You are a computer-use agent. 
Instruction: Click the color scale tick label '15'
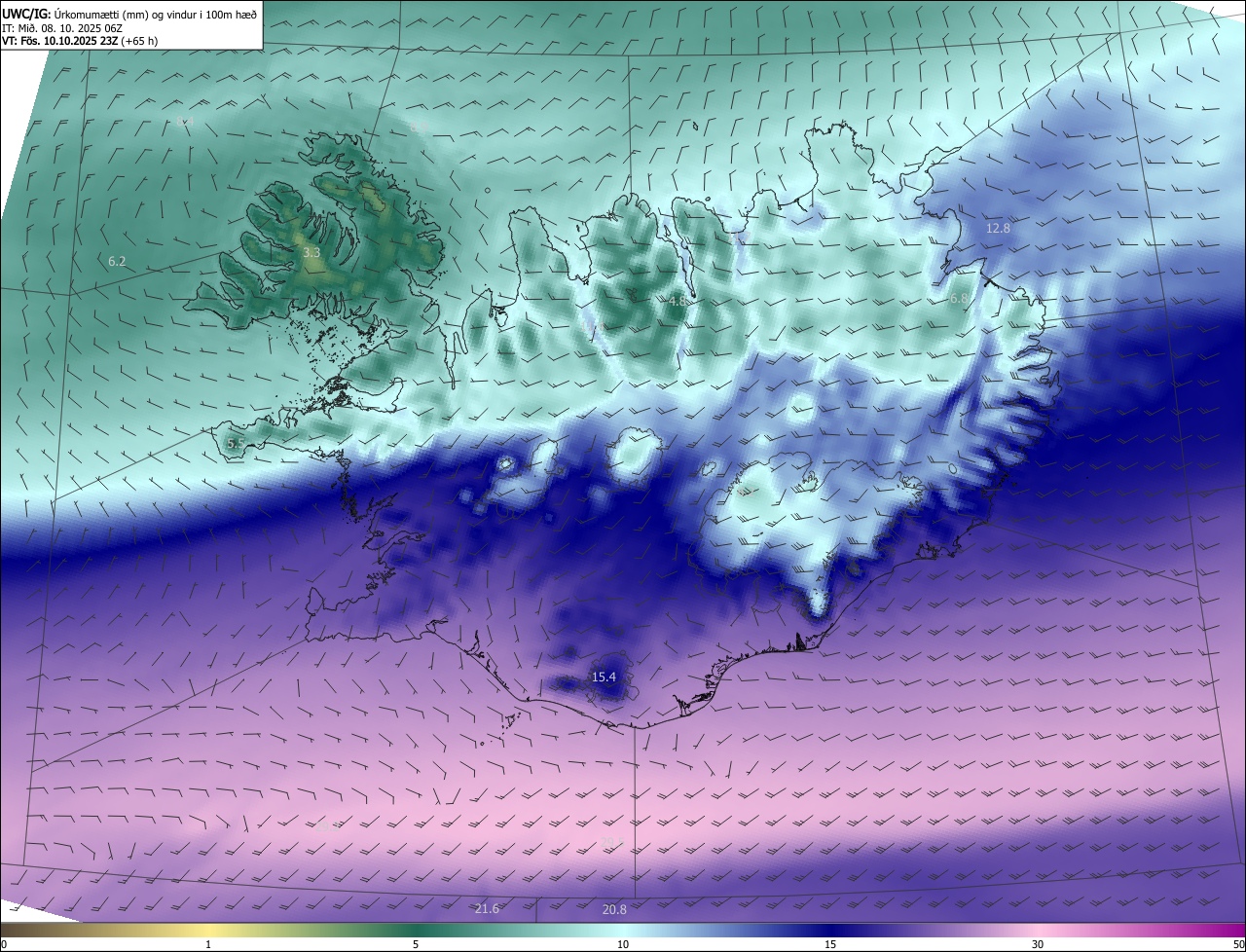[830, 944]
